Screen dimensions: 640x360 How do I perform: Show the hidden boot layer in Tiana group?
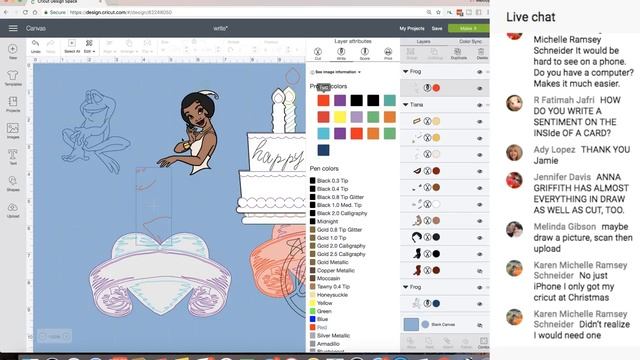tap(480, 271)
